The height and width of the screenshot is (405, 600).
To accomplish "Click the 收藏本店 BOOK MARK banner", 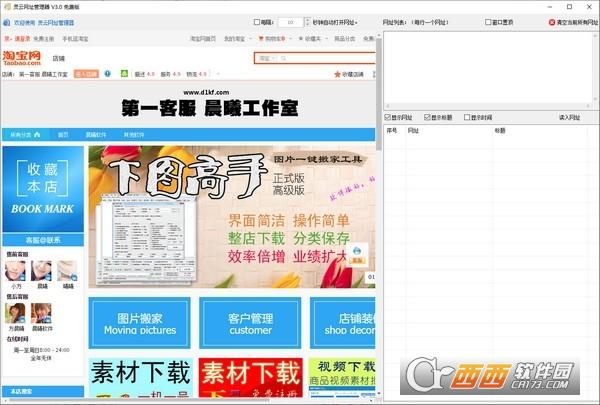I will 43,189.
